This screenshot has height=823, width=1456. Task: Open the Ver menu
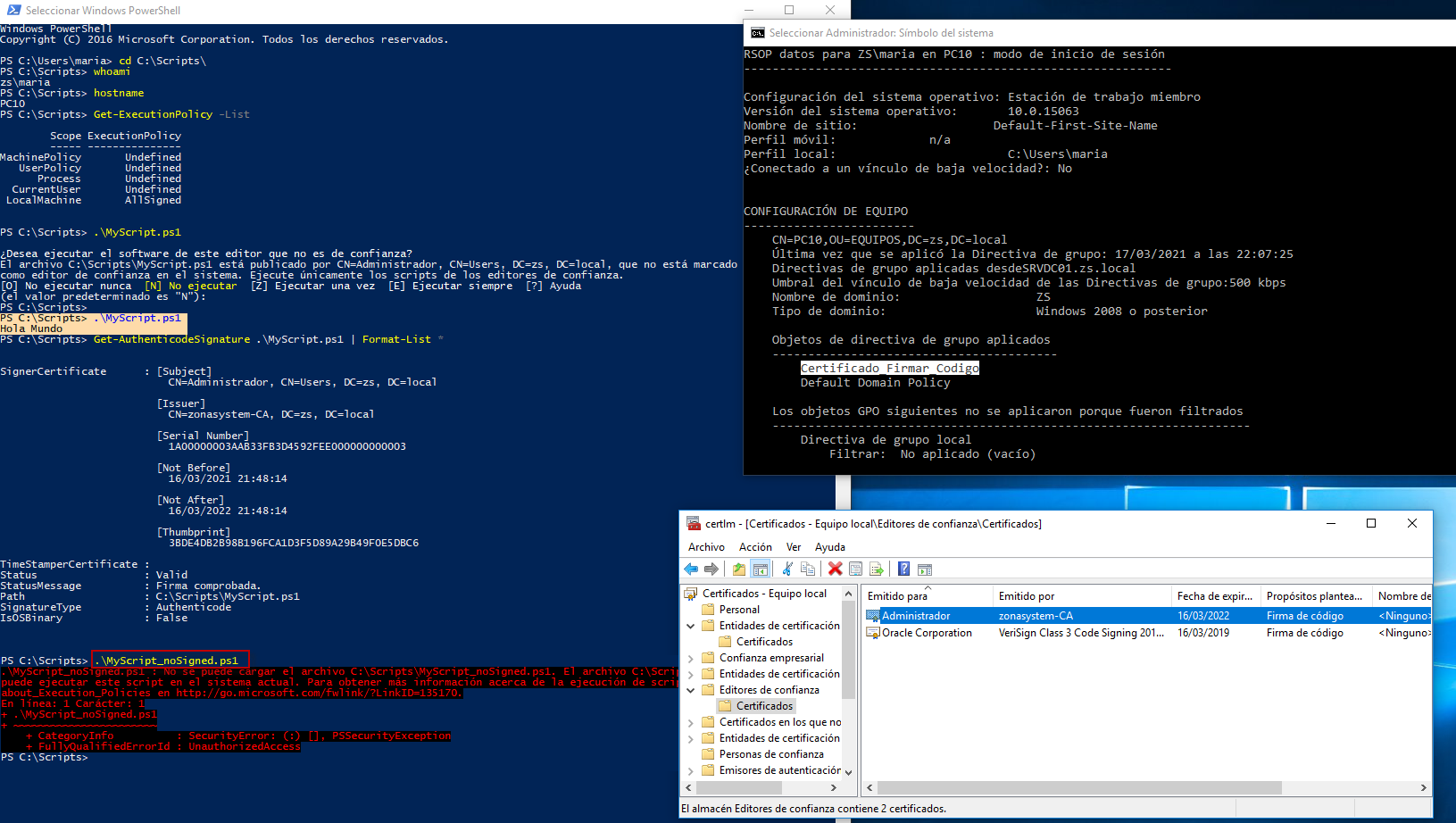794,547
